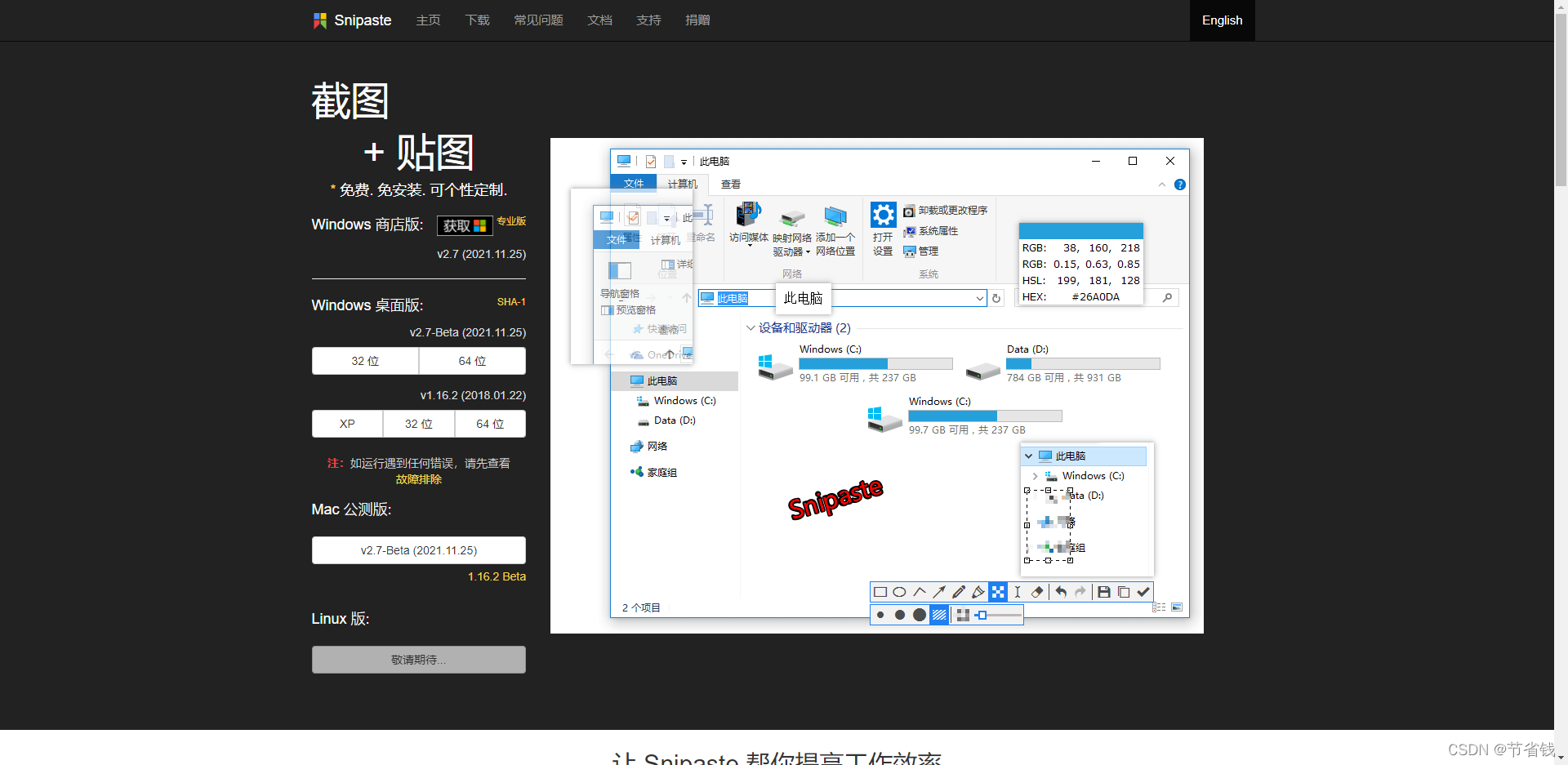Viewport: 1568px width, 765px height.
Task: Switch site language to English
Action: pyautogui.click(x=1223, y=20)
